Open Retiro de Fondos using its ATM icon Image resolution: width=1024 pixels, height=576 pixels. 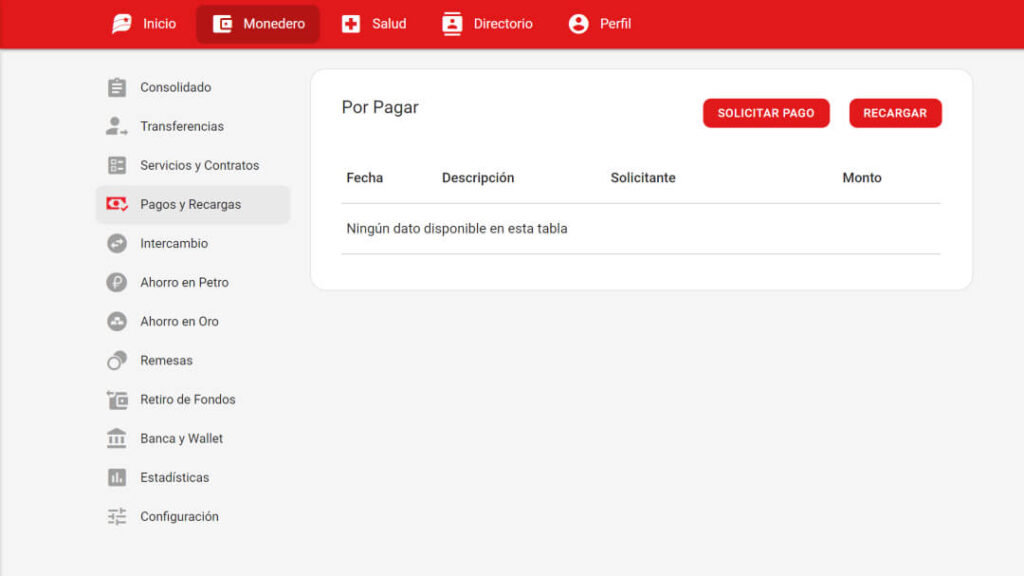click(116, 399)
